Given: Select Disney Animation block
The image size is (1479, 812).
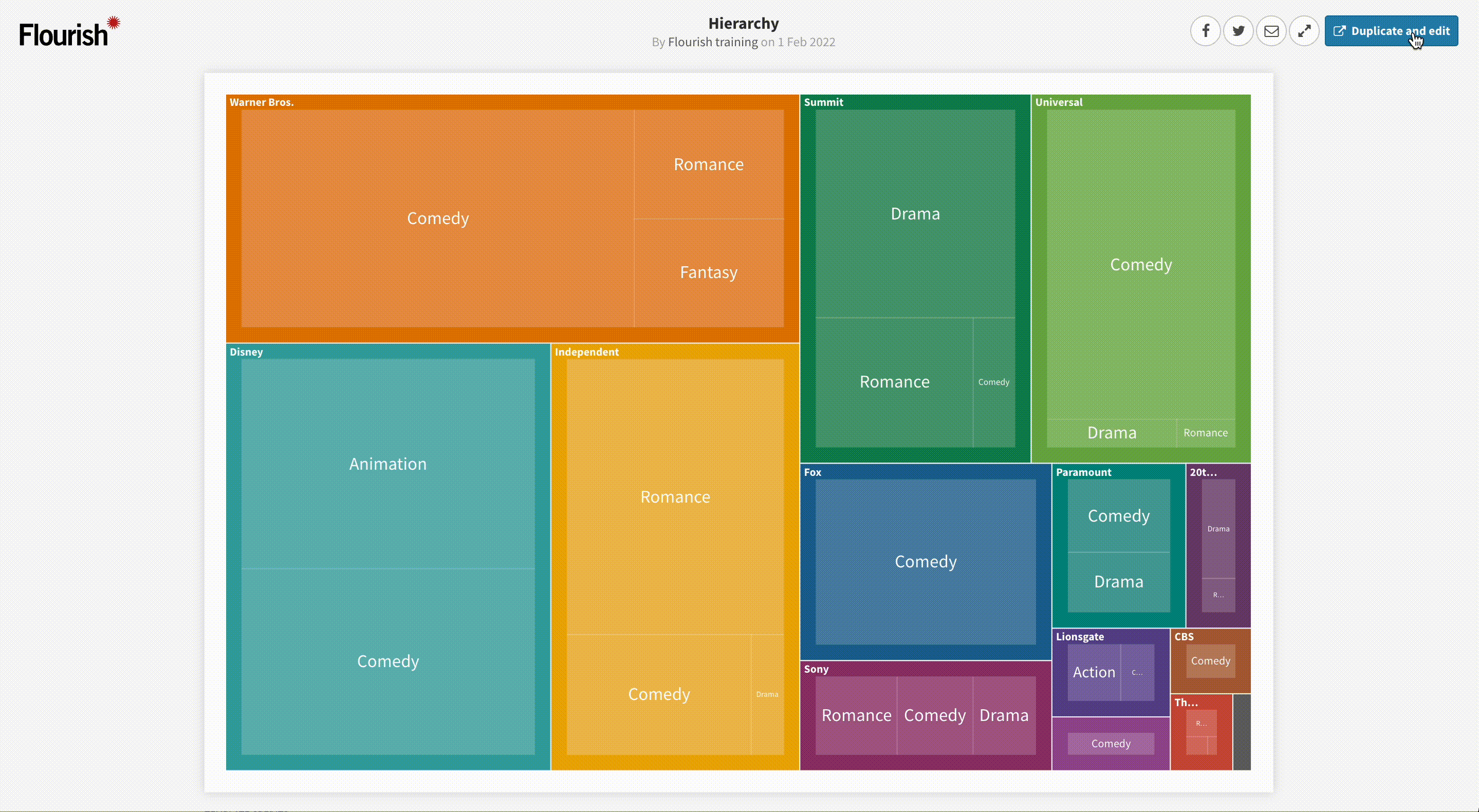Looking at the screenshot, I should [x=388, y=464].
